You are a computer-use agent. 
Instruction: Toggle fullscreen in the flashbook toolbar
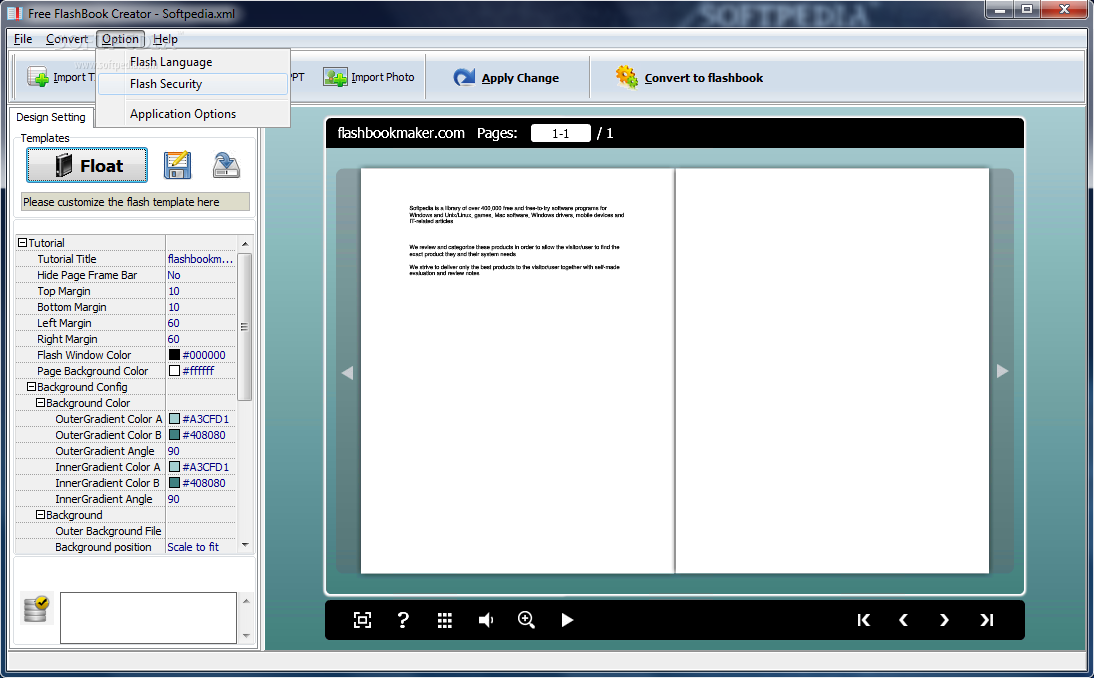pyautogui.click(x=362, y=620)
